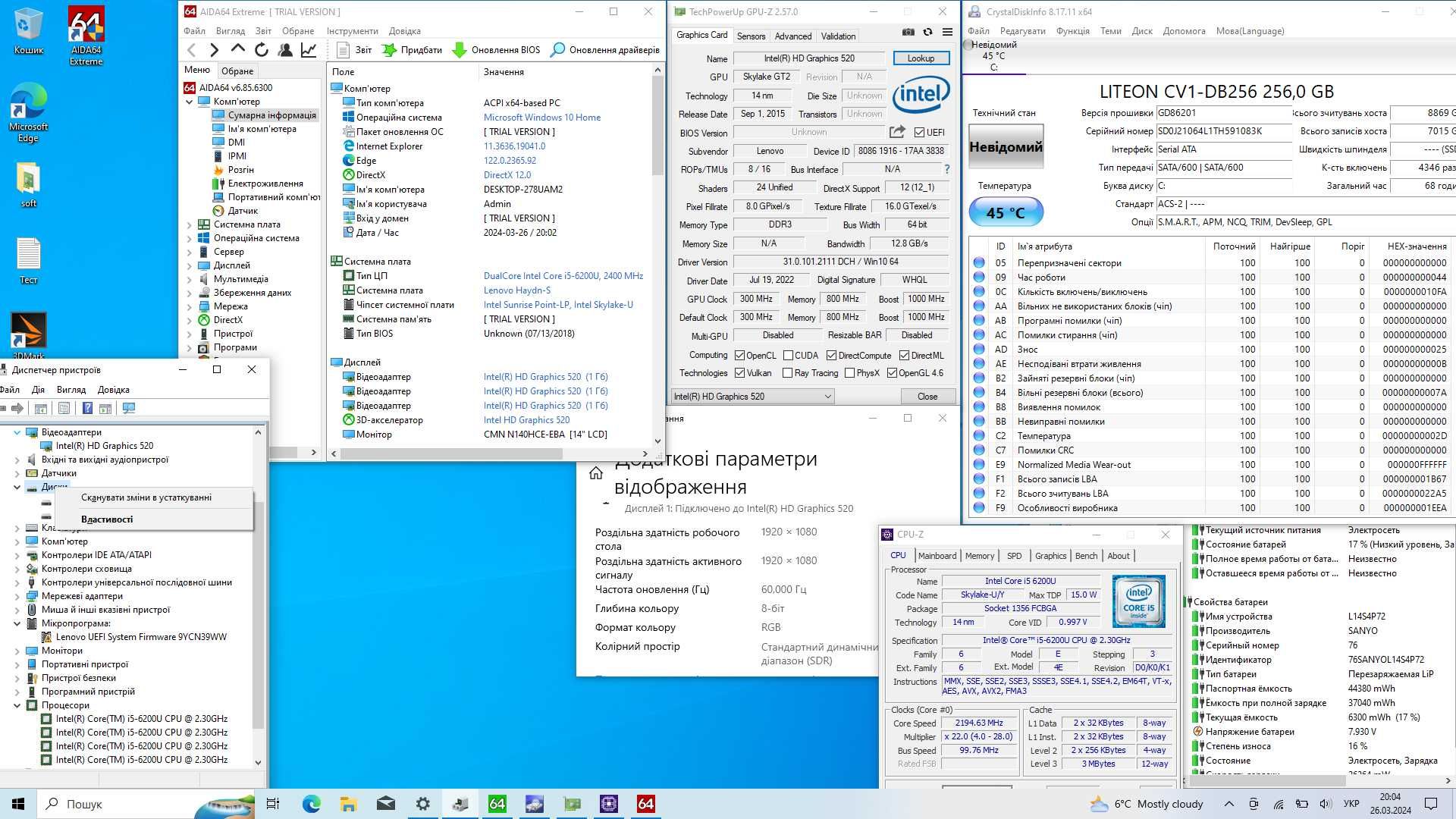The width and height of the screenshot is (1456, 819).
Task: Click Close button in GPU-Z
Action: 927,397
